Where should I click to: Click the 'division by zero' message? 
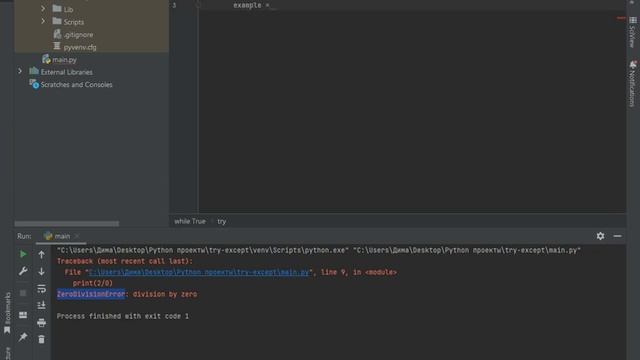164,294
